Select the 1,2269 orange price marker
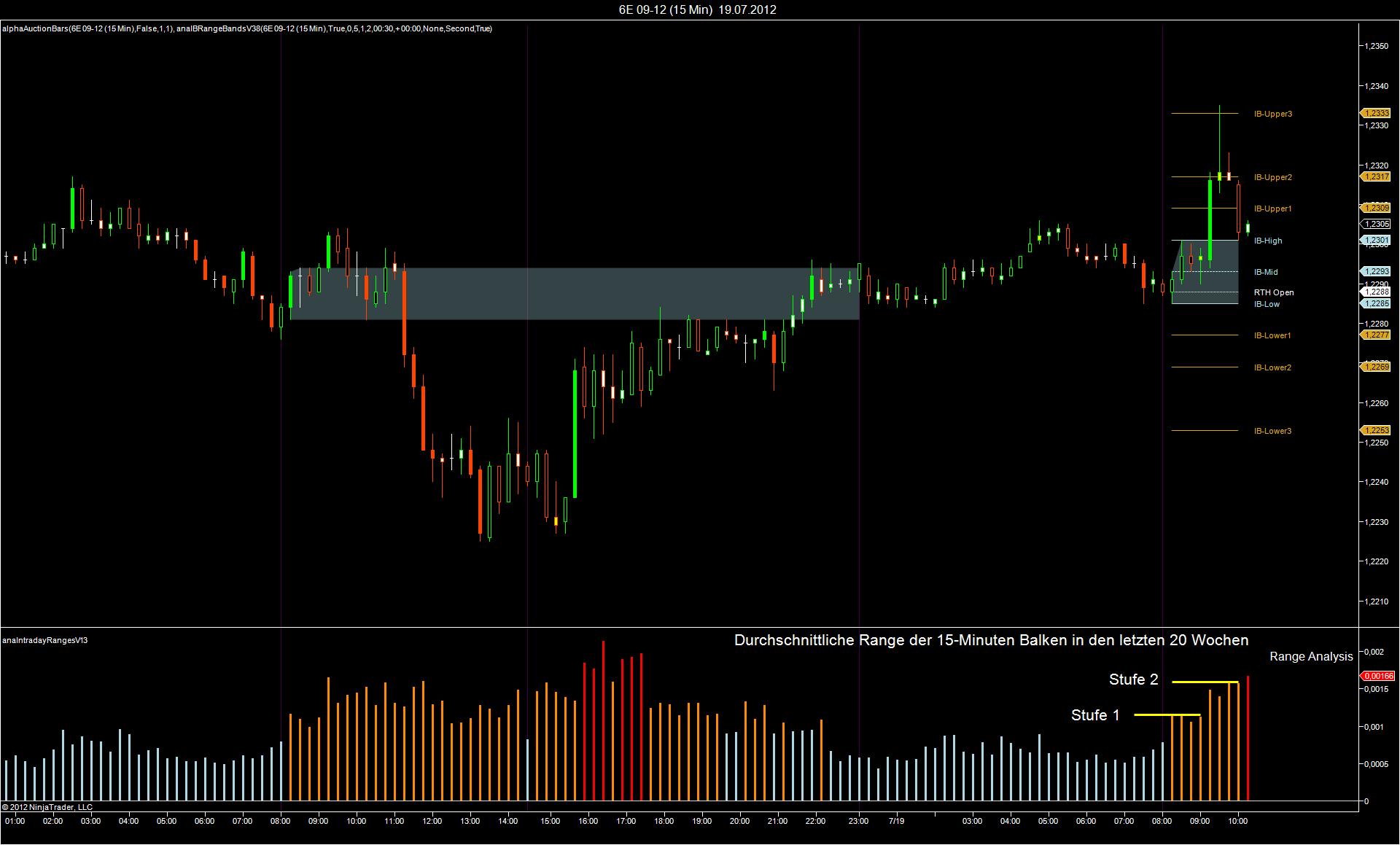Screen dimensions: 1400x845 pyautogui.click(x=1376, y=367)
